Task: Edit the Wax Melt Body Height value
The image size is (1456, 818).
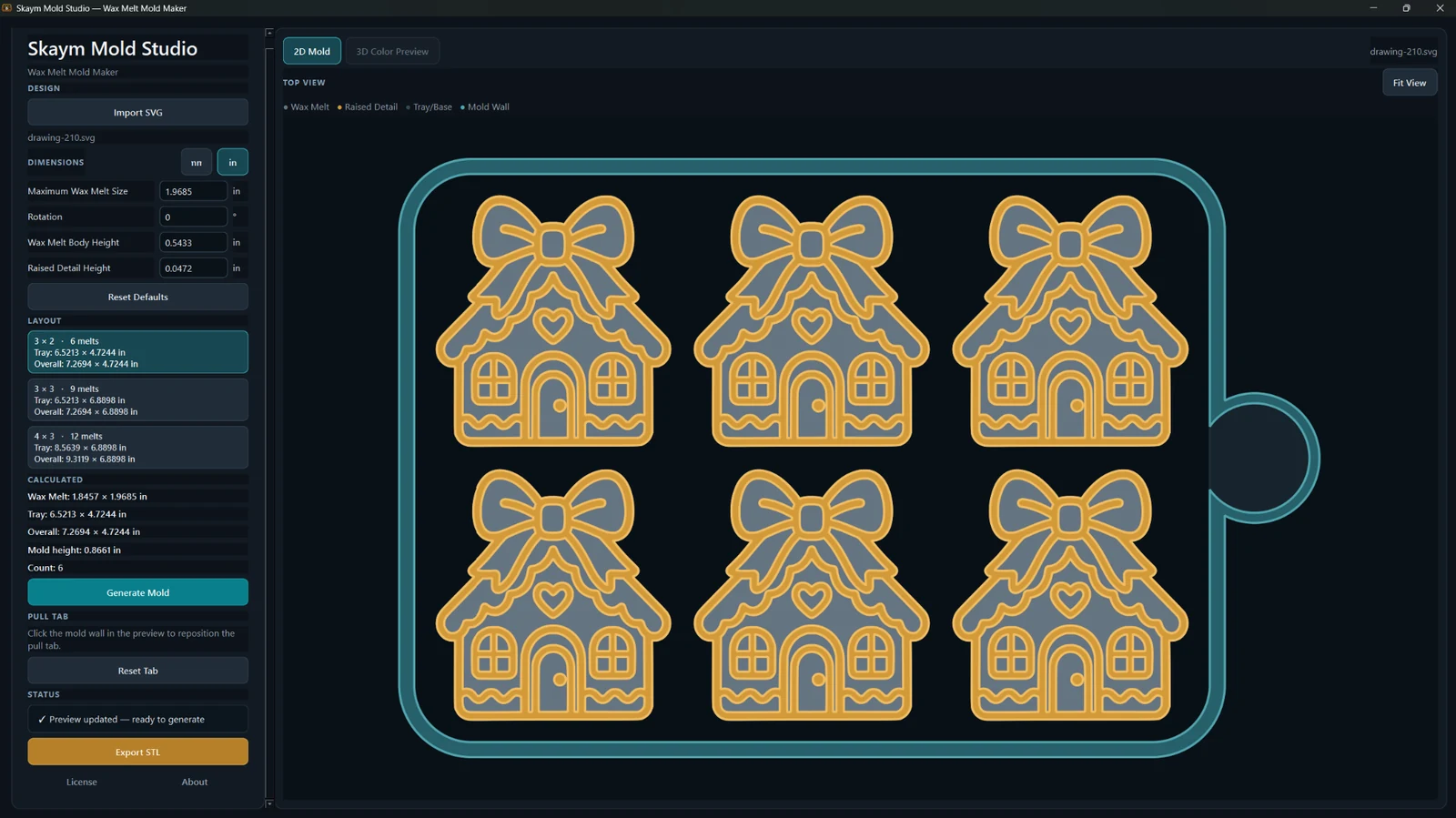Action: (193, 242)
